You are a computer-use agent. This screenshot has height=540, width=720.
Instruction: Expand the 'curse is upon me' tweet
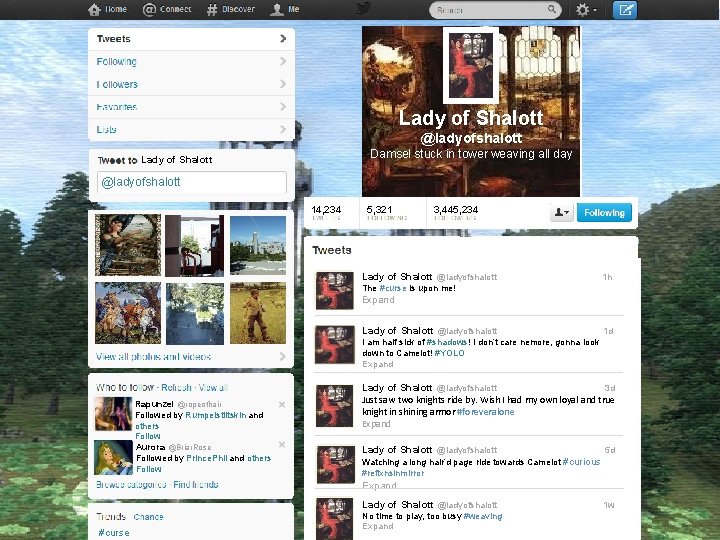378,300
